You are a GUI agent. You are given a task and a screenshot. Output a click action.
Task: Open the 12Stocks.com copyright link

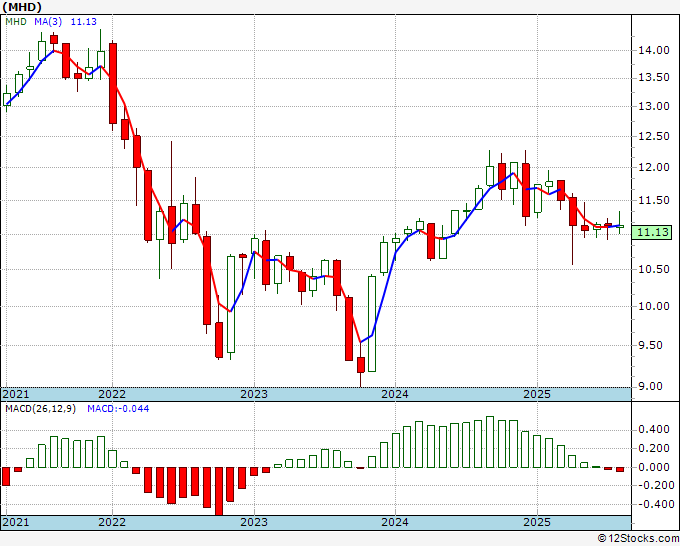coord(638,539)
